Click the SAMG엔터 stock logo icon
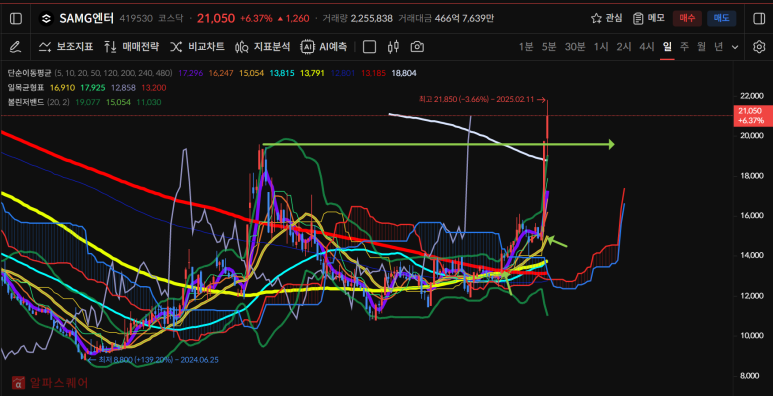The image size is (773, 396). tap(46, 19)
